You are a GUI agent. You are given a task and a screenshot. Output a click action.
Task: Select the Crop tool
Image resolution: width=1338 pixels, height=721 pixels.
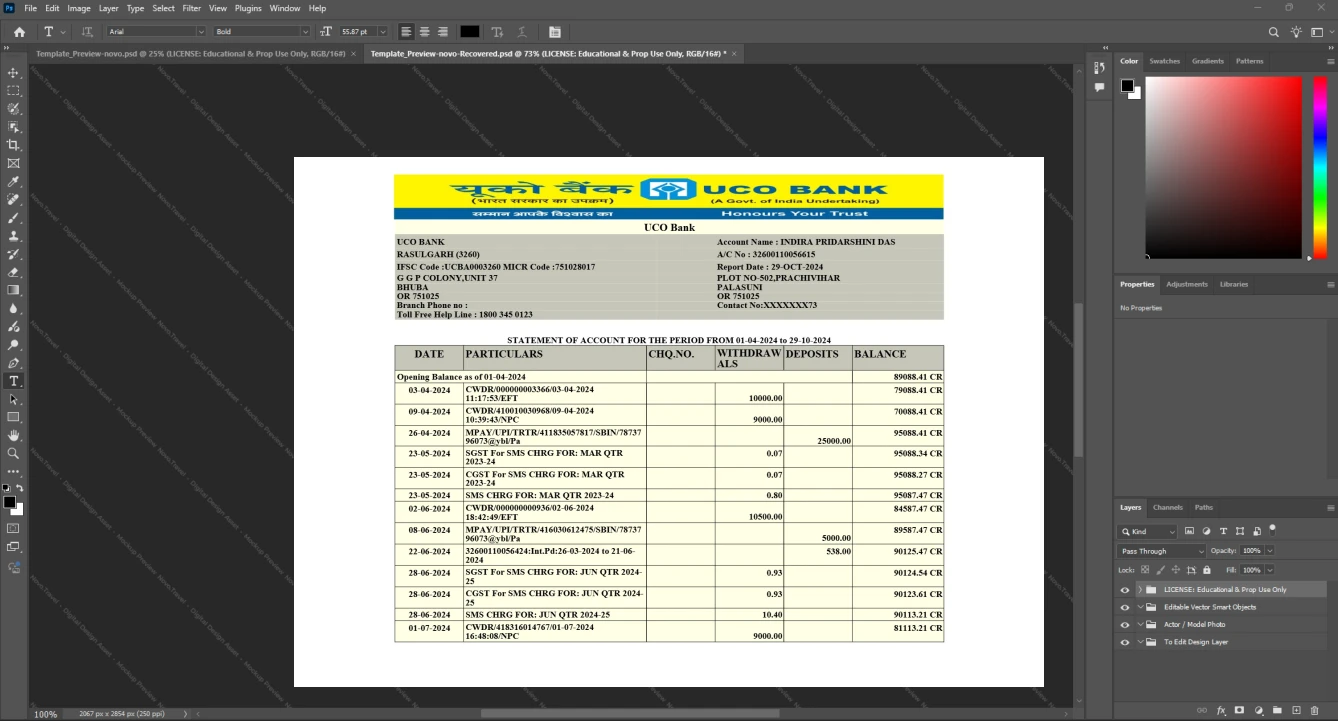tap(13, 145)
